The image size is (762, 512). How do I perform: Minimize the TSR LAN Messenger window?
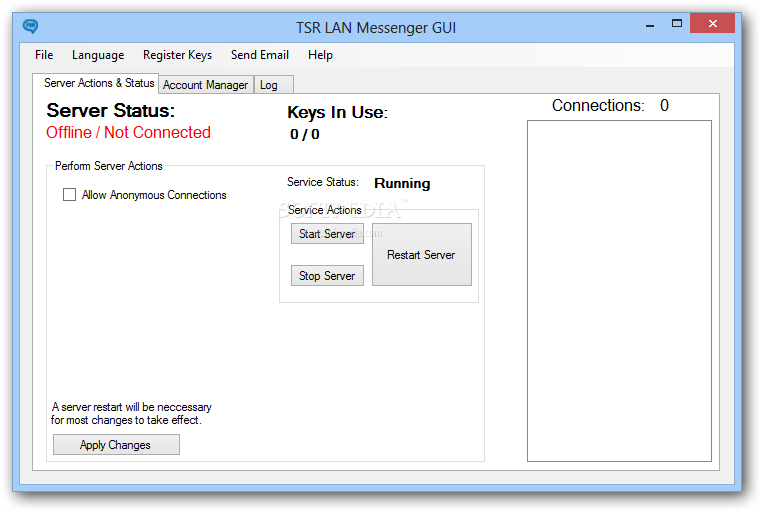[650, 24]
